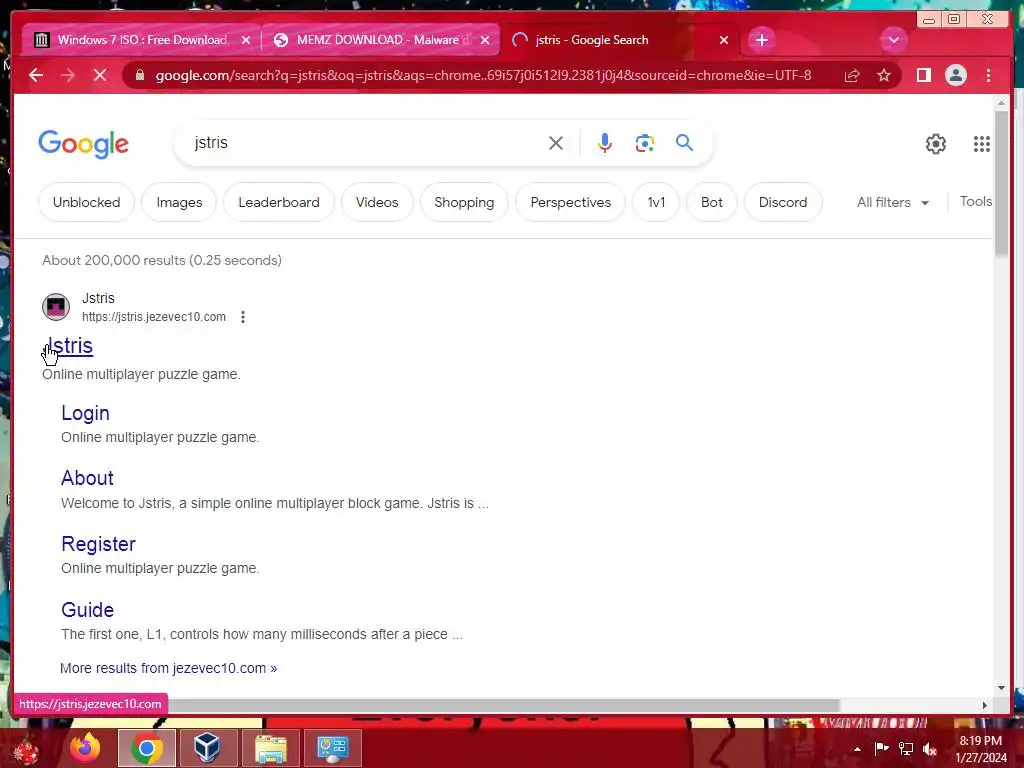Image resolution: width=1024 pixels, height=768 pixels.
Task: Open Control Panel taskbar icon
Action: (332, 748)
